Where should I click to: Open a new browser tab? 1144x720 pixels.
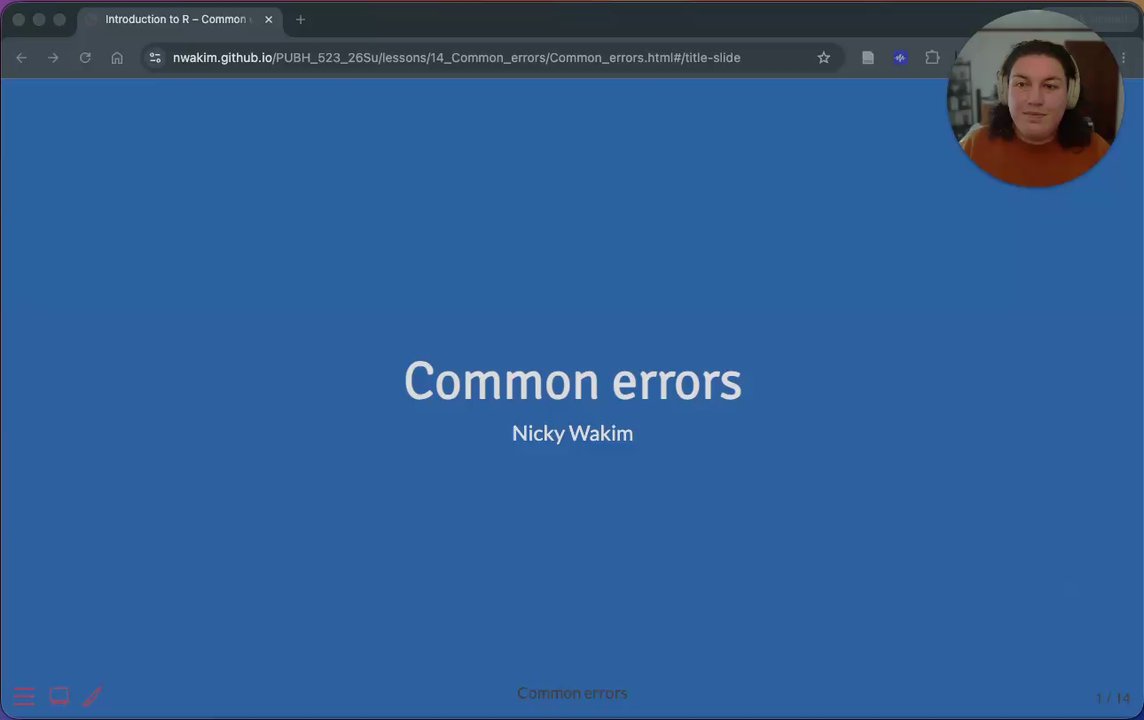point(301,20)
